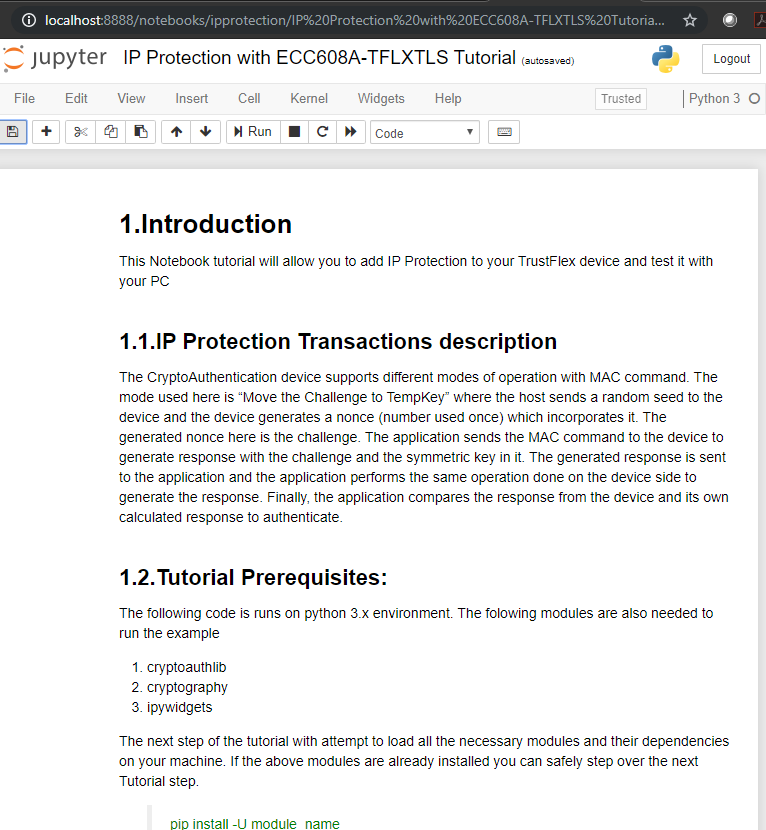Click the Logout button
Viewport: 766px width, 830px height.
tap(732, 59)
